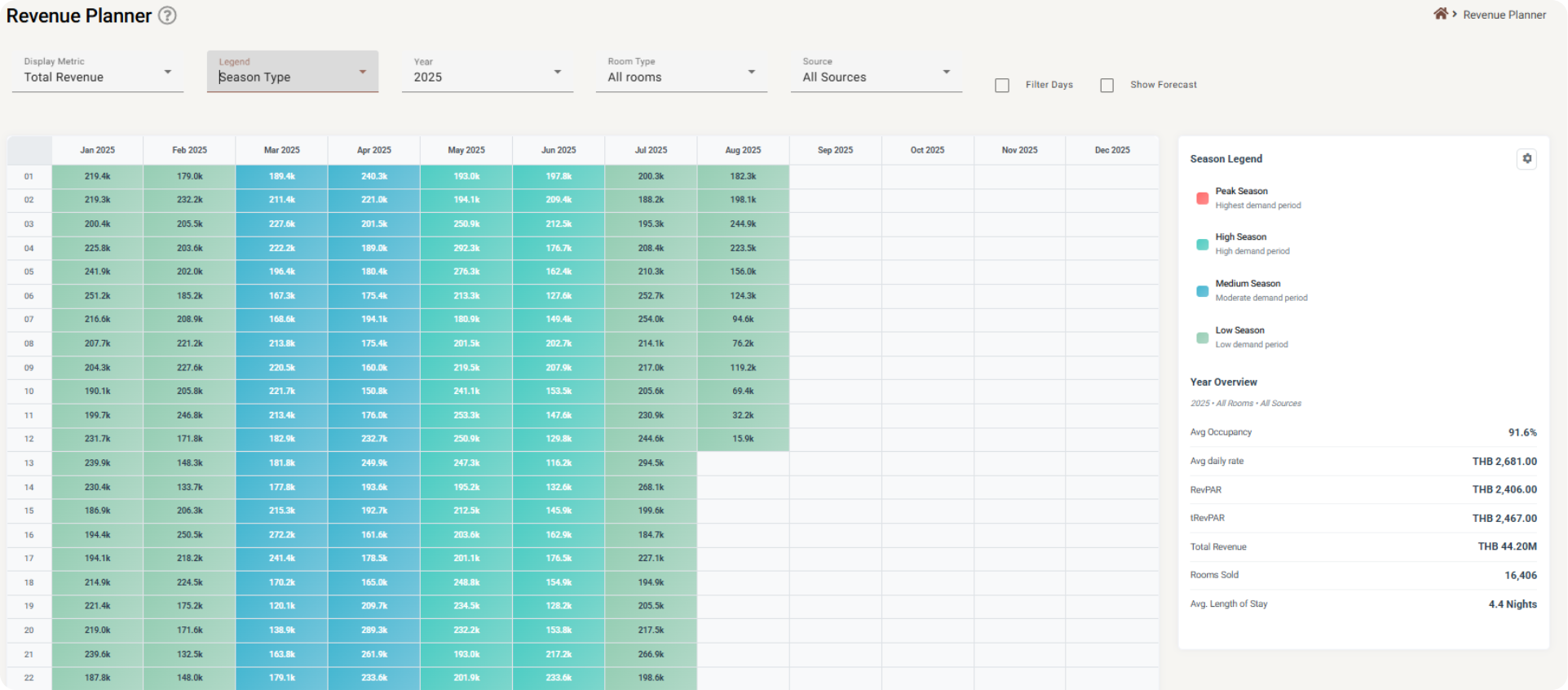Click the help question mark icon
1568x690 pixels.
coord(167,15)
